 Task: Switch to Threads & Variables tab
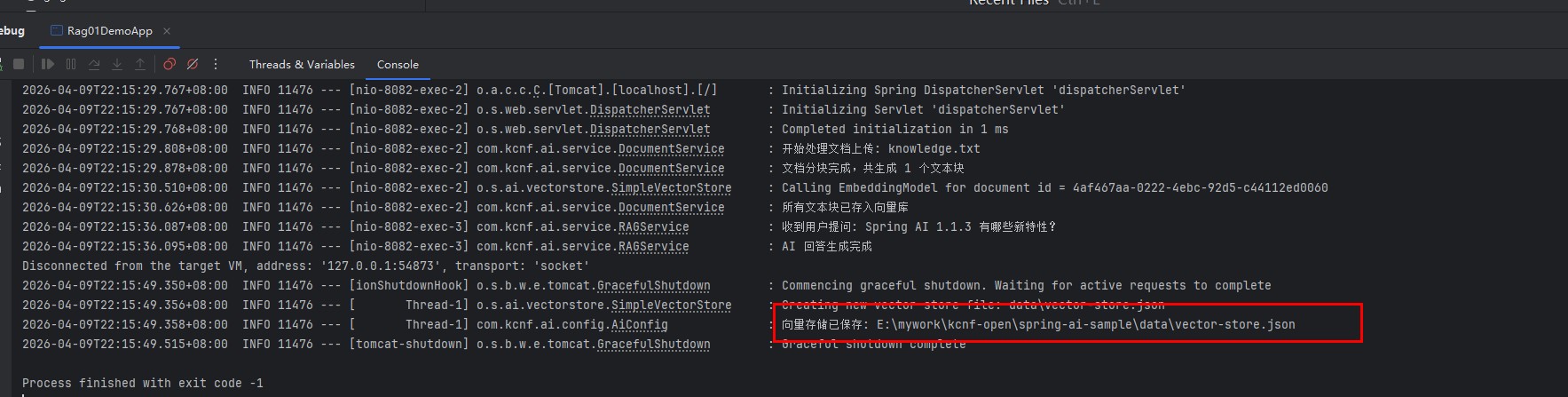point(302,65)
